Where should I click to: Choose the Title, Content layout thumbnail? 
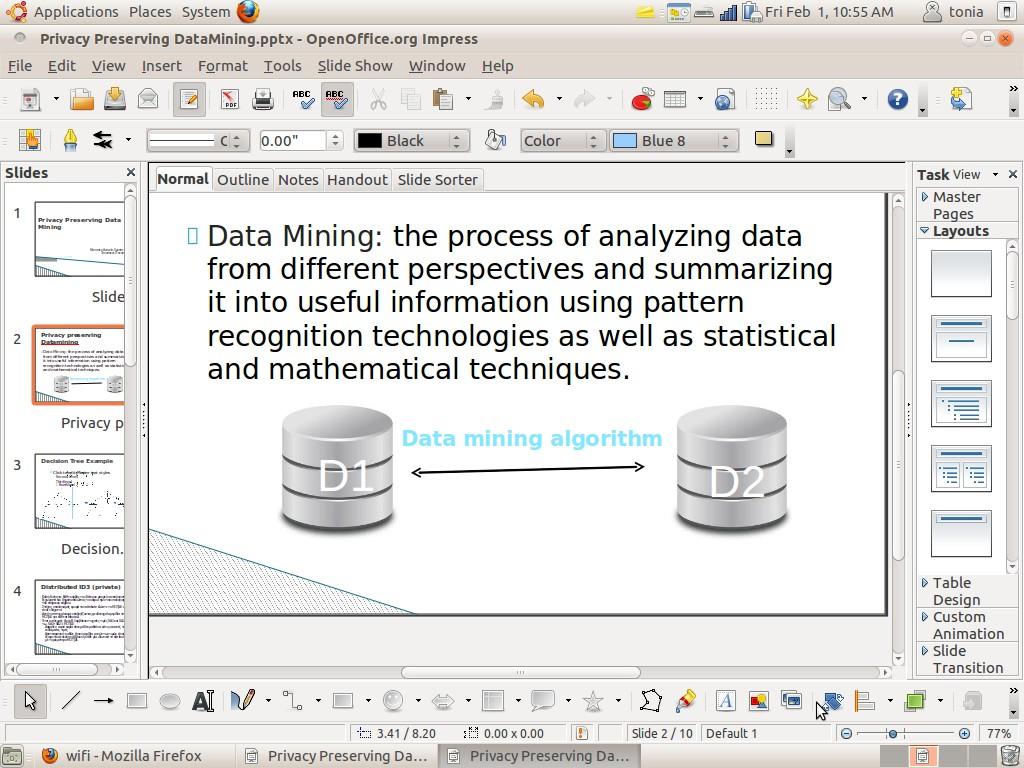tap(961, 404)
